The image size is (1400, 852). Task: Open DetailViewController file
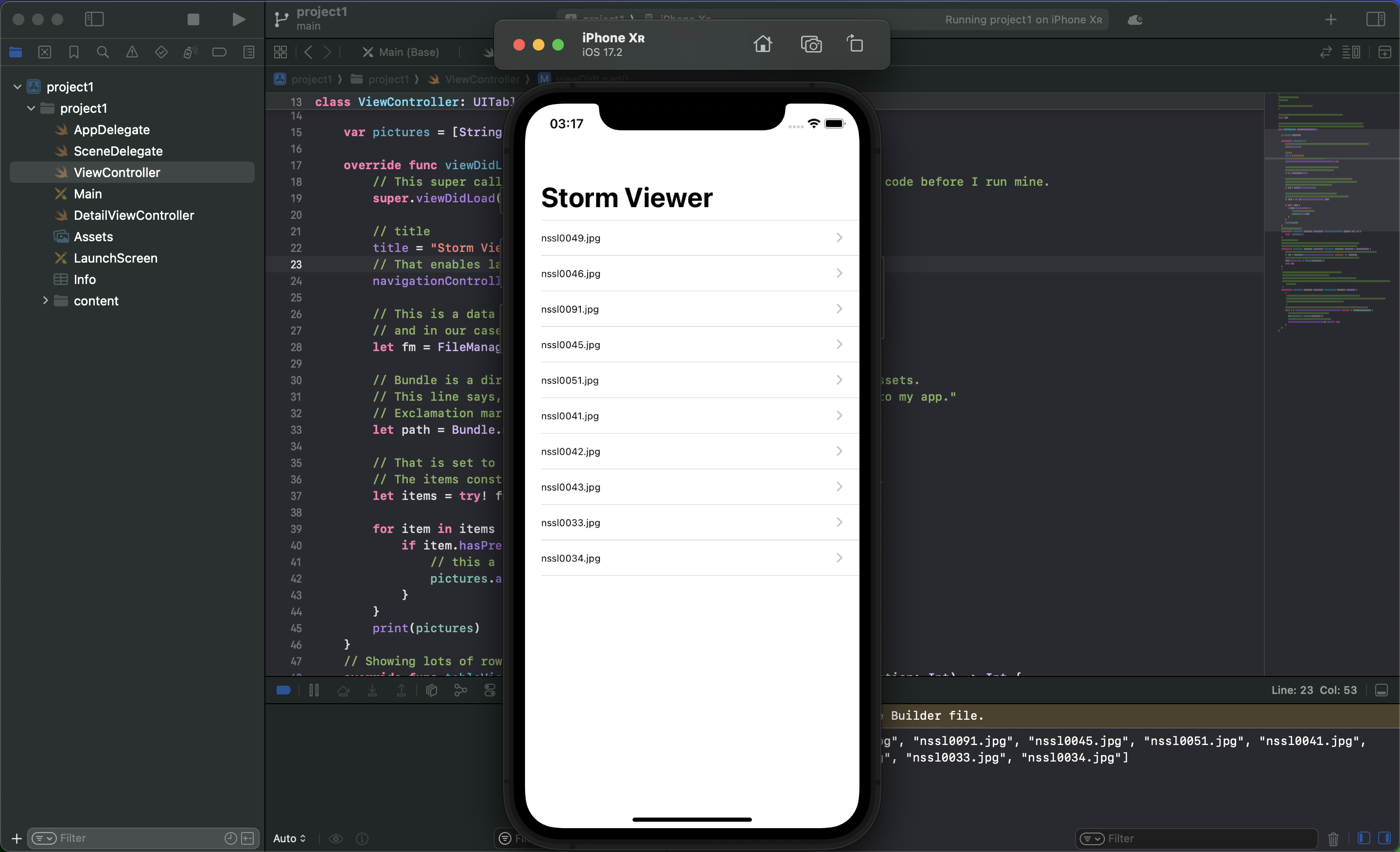pos(134,215)
